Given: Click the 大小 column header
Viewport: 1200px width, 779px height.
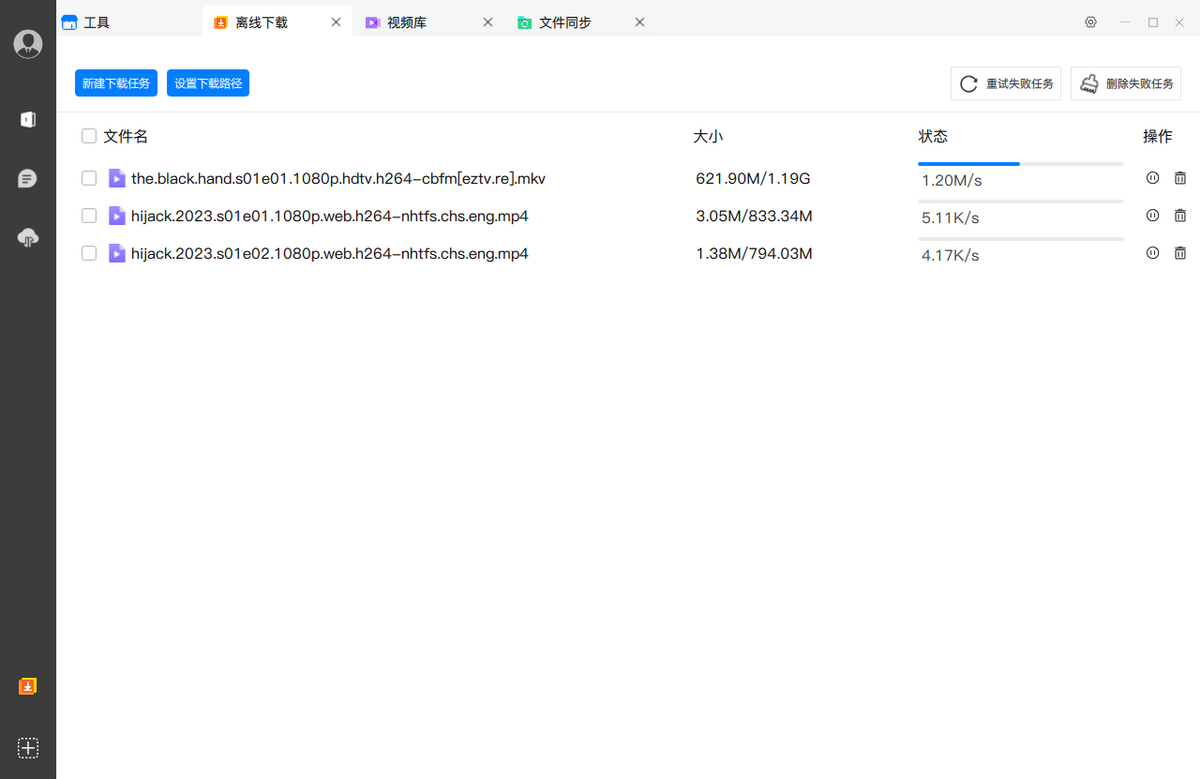Looking at the screenshot, I should point(708,136).
